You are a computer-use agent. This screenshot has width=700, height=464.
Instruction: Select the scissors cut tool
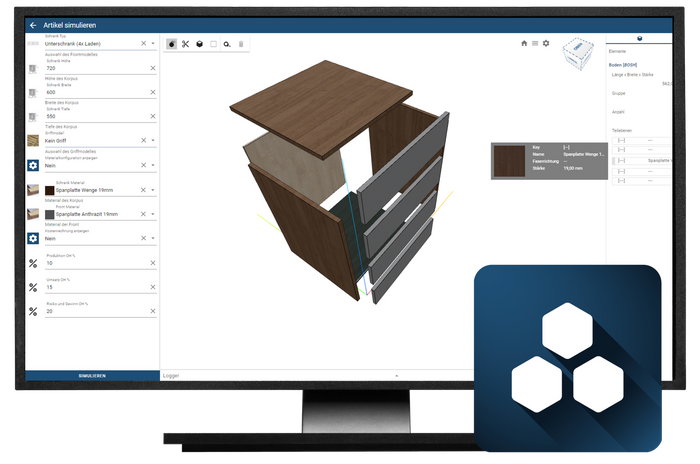185,44
